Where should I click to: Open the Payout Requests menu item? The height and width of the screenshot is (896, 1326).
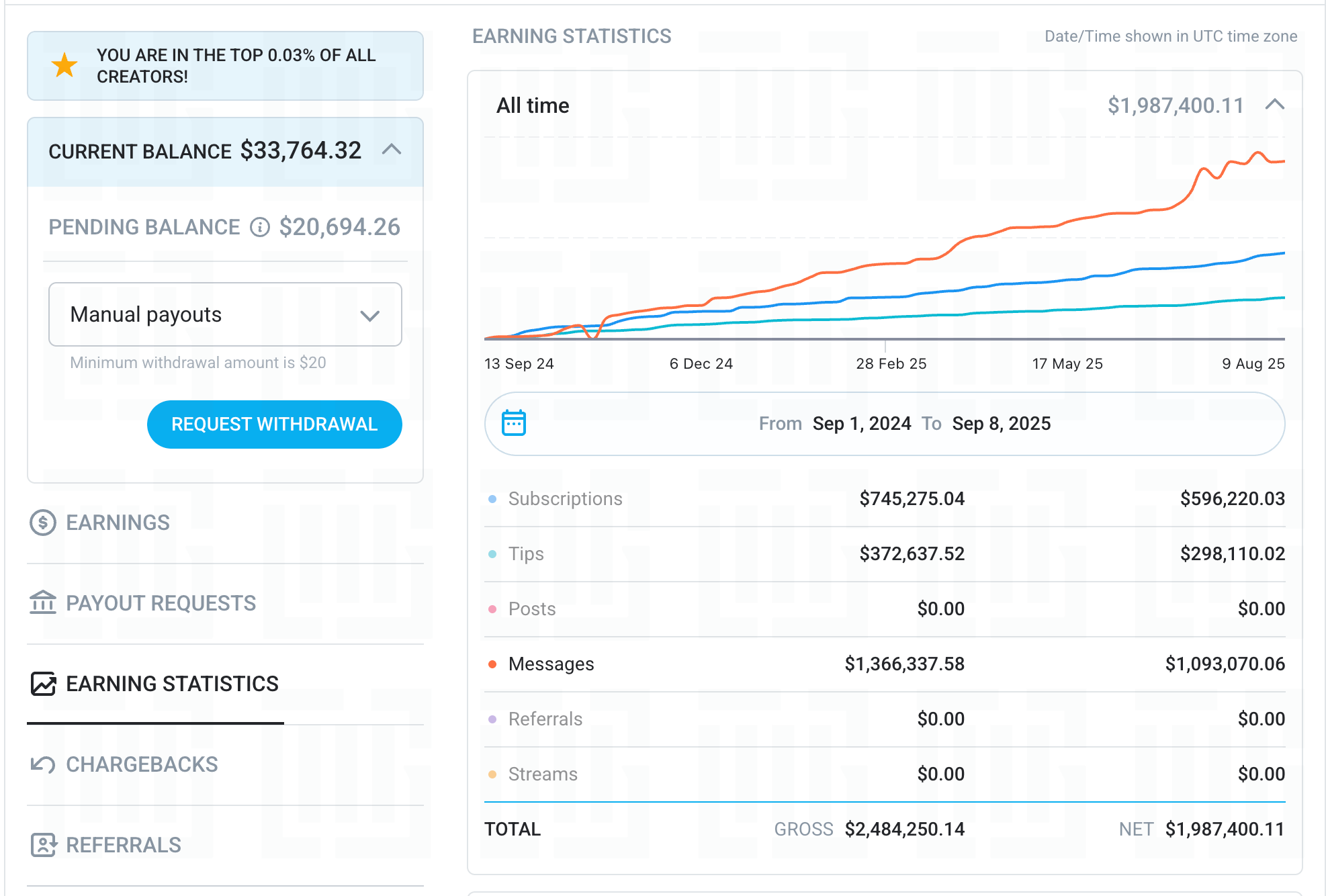point(161,603)
